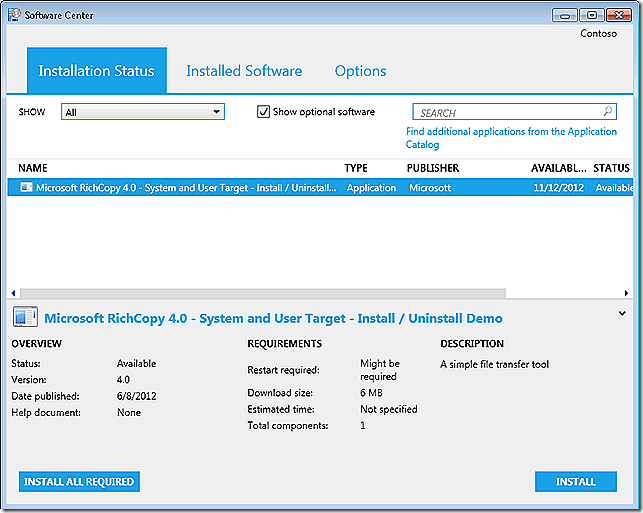Click the Microsoft RichCopy 4.0 details title

(273, 319)
